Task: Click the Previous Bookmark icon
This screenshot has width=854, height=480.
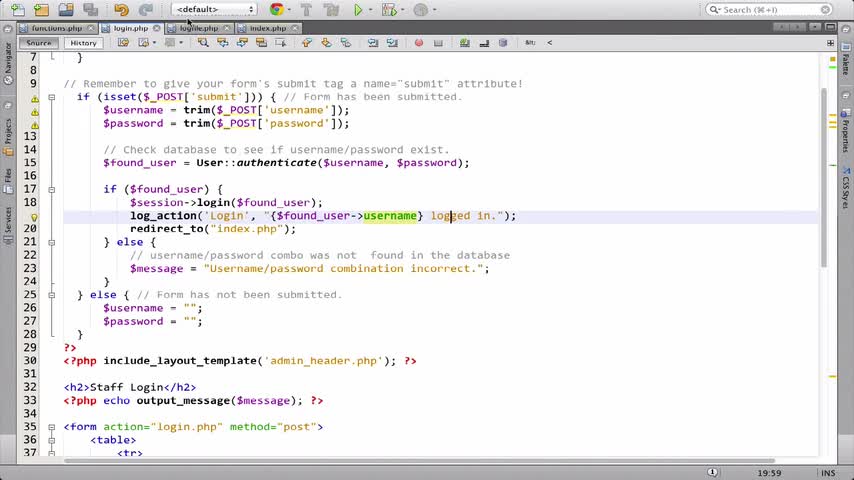Action: point(307,42)
